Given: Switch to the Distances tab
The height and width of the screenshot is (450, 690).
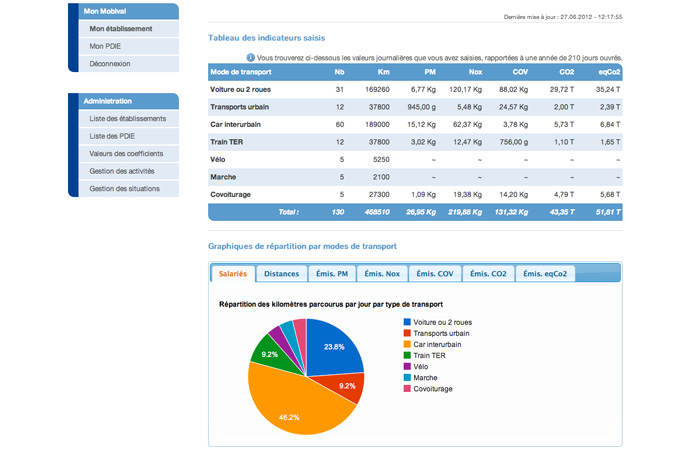Looking at the screenshot, I should 281,273.
